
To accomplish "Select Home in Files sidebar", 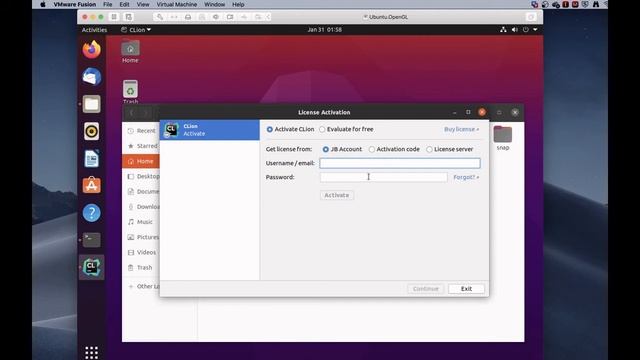I will click(x=141, y=161).
